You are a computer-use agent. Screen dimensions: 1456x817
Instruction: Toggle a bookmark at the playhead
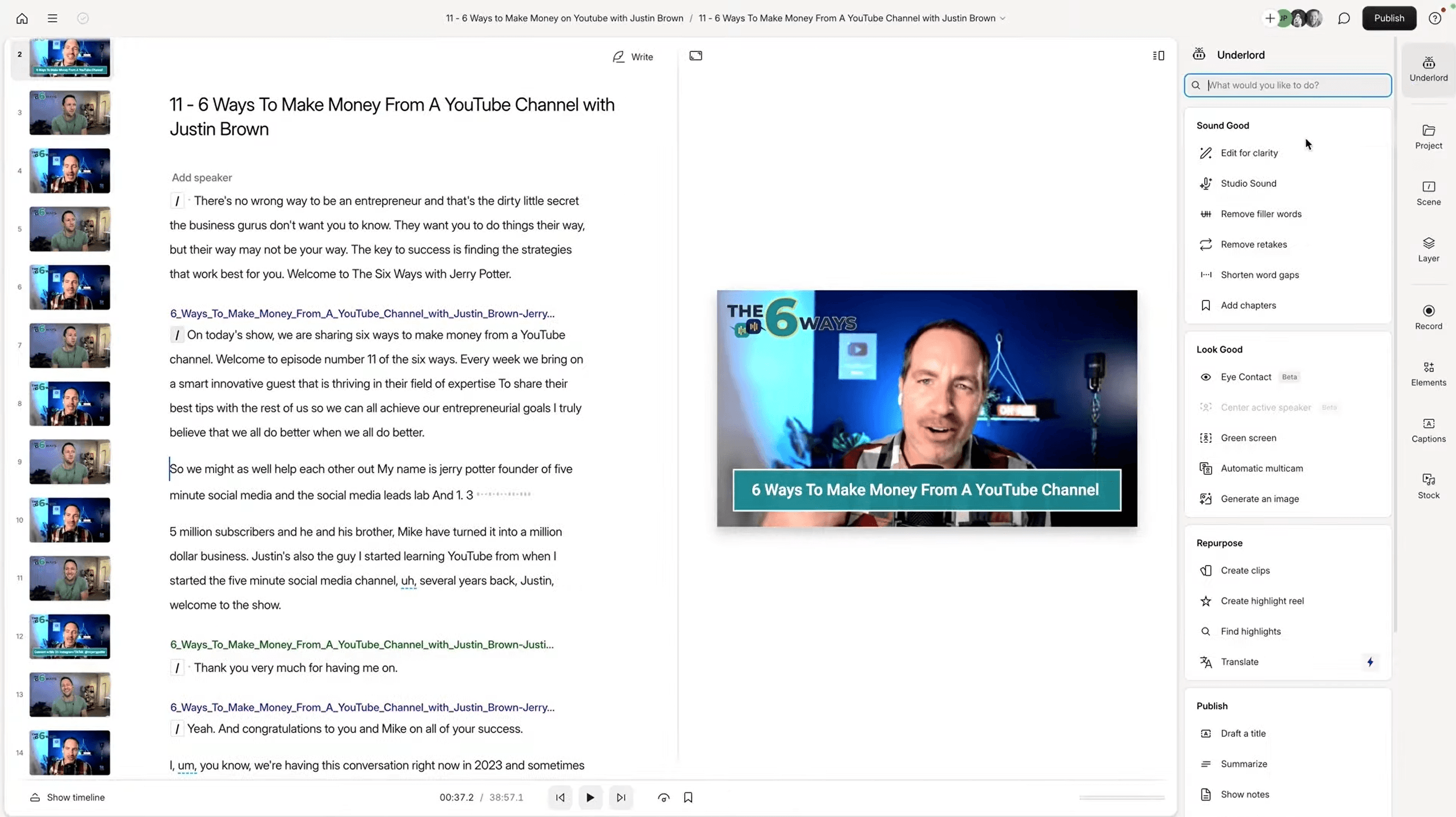click(688, 797)
